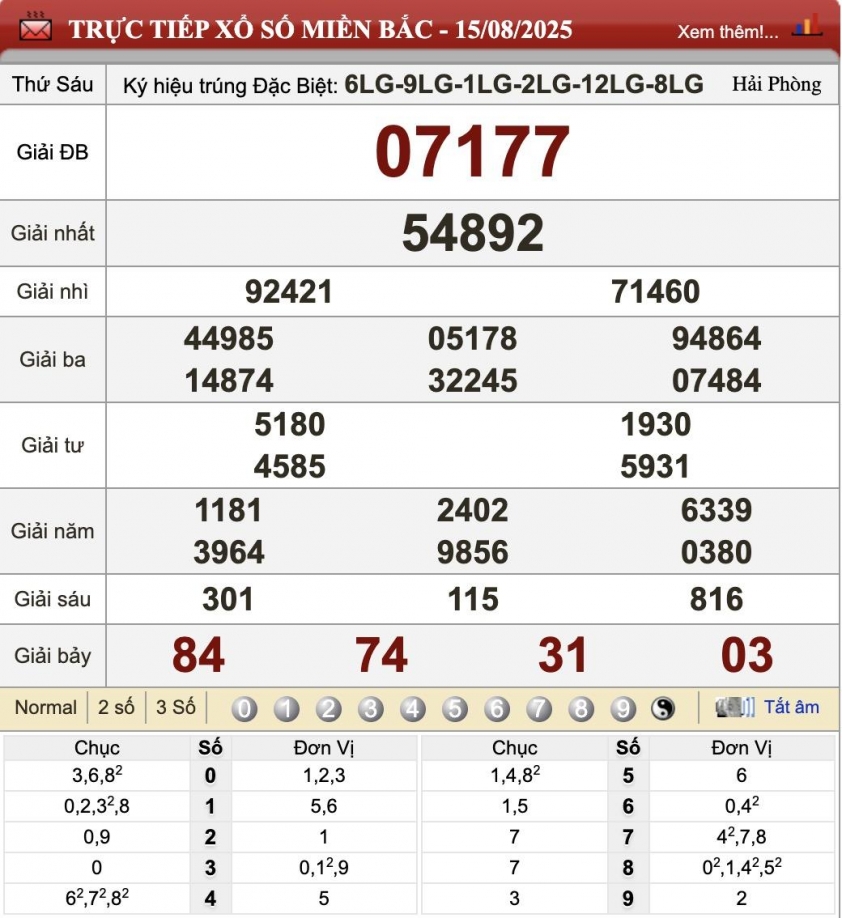Switch to the 2 số view
842x918 pixels.
coord(116,707)
